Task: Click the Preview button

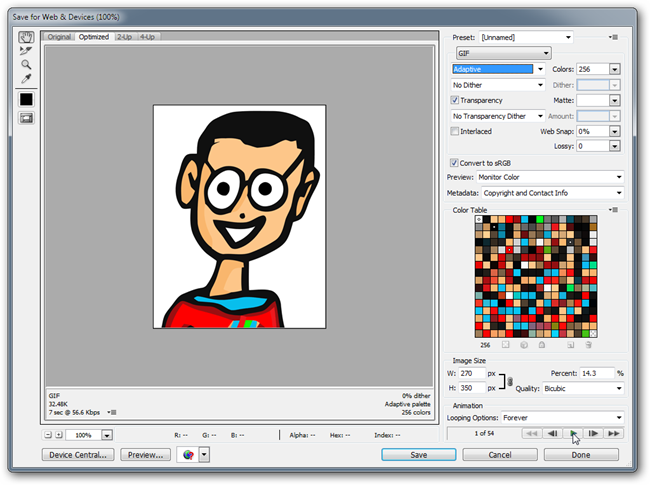Action: (x=145, y=455)
